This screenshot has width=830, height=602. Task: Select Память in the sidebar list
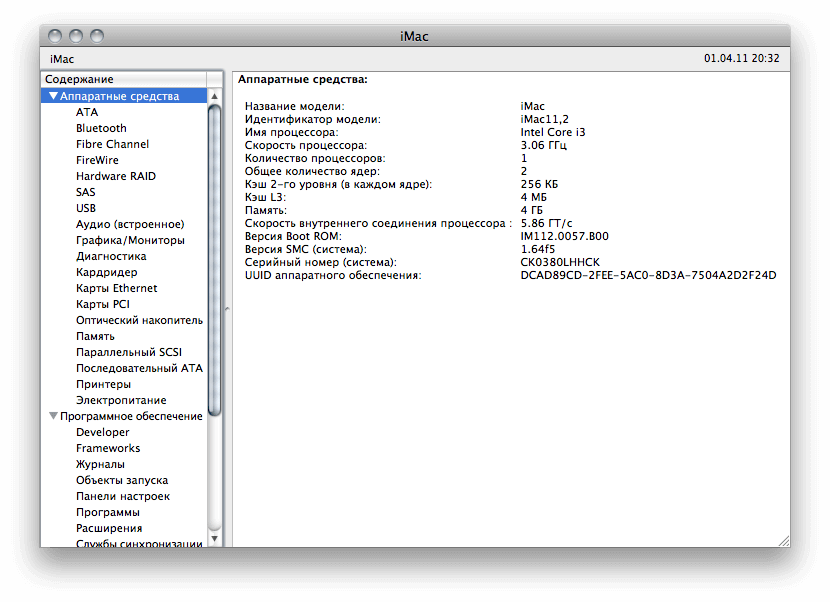coord(95,336)
